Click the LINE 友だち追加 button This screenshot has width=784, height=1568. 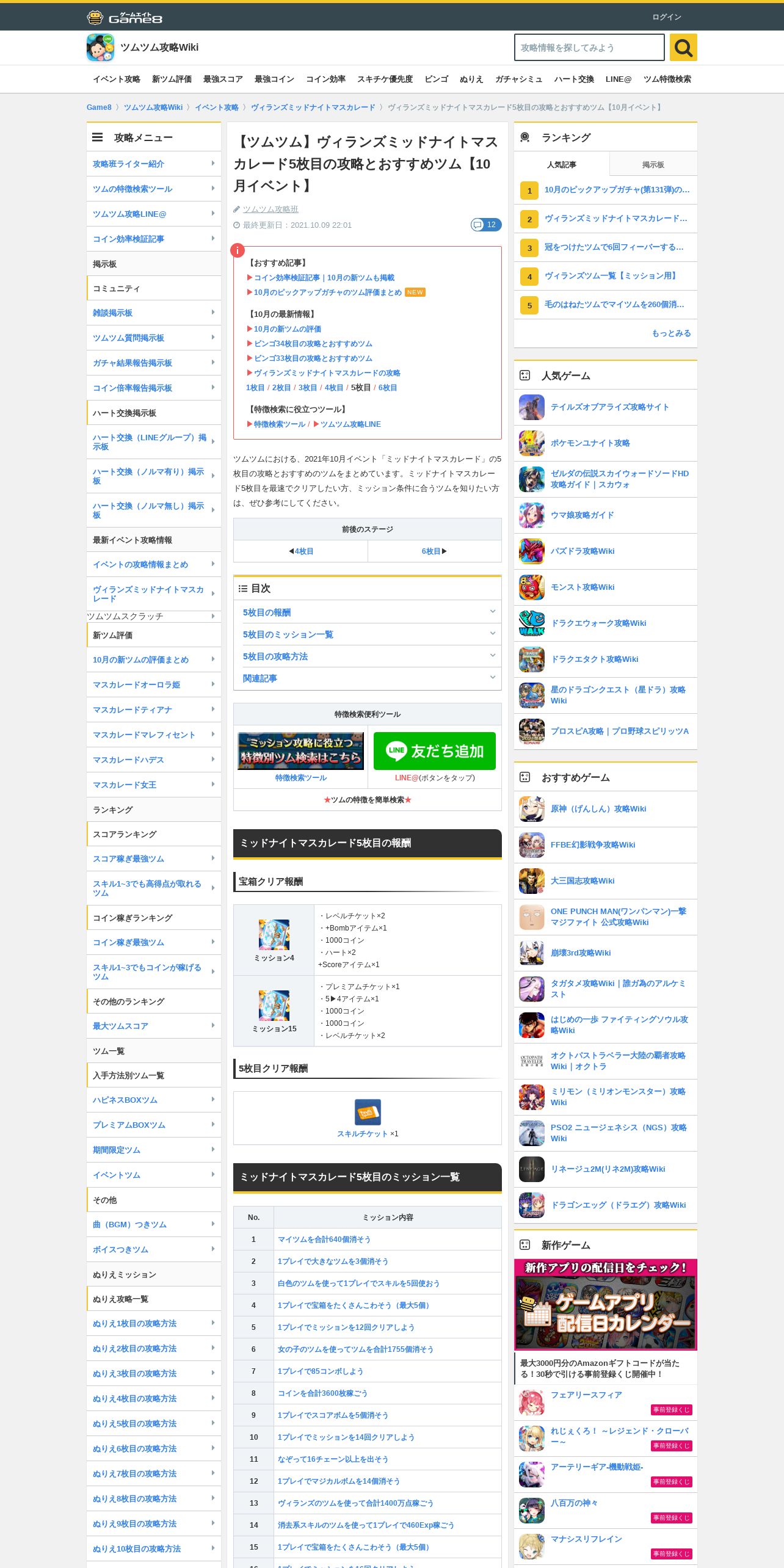click(x=435, y=751)
